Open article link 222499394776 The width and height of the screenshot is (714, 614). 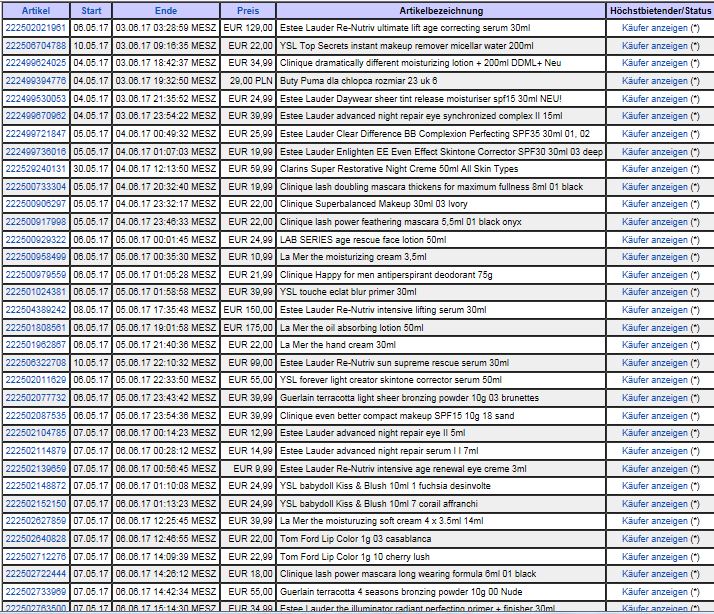pyautogui.click(x=36, y=81)
